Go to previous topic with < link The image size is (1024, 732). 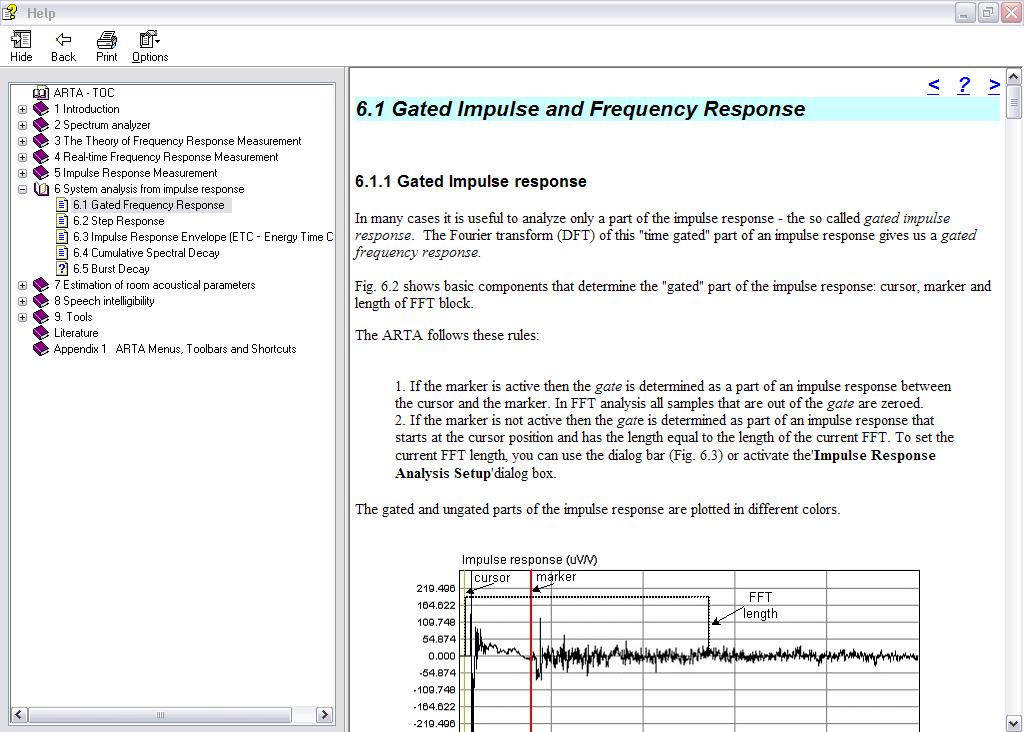click(x=933, y=85)
